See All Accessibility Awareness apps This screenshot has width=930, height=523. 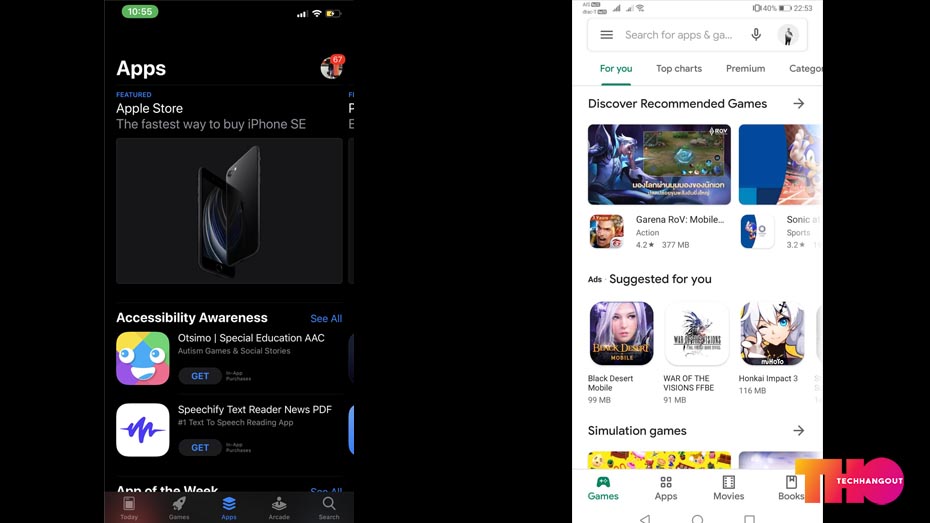click(x=326, y=318)
